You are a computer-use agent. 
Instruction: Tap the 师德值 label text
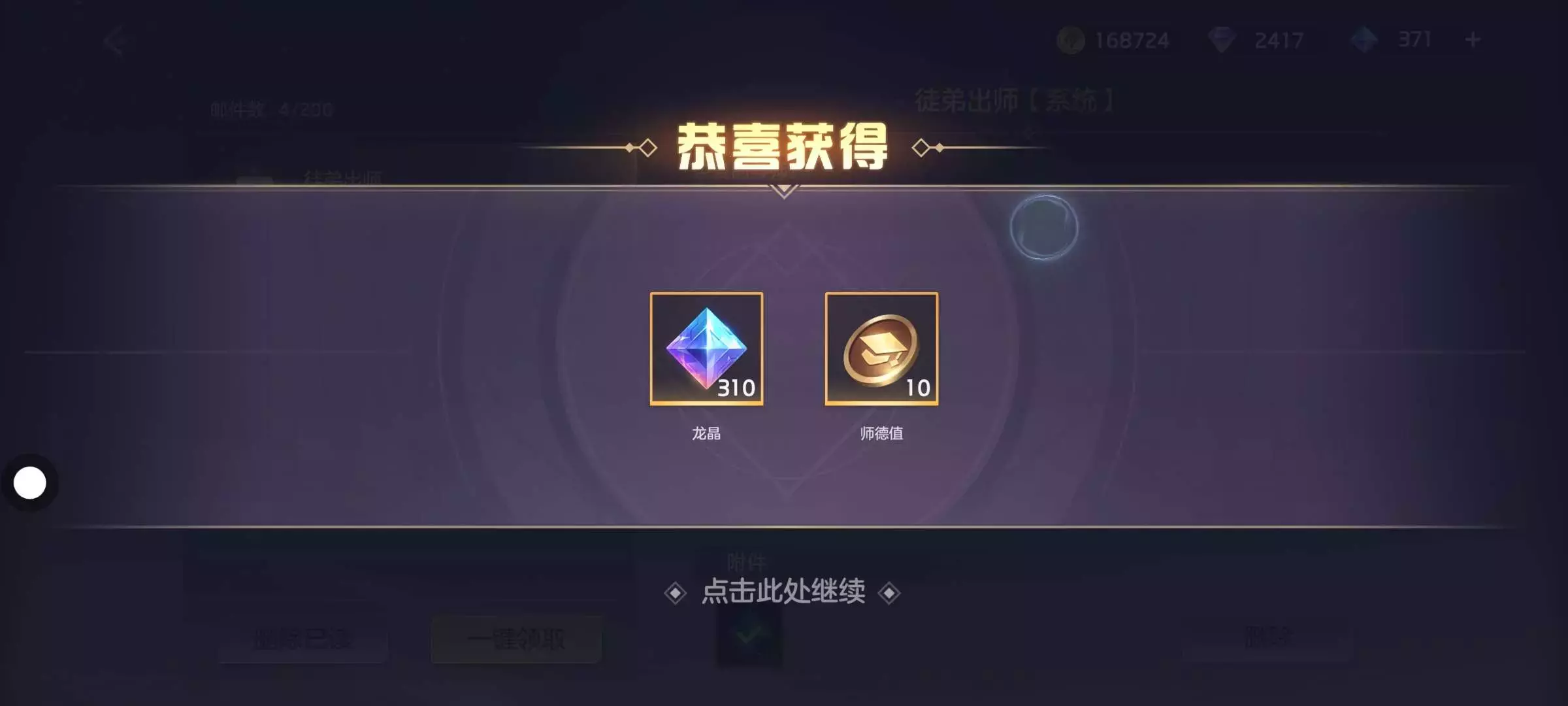(x=881, y=433)
